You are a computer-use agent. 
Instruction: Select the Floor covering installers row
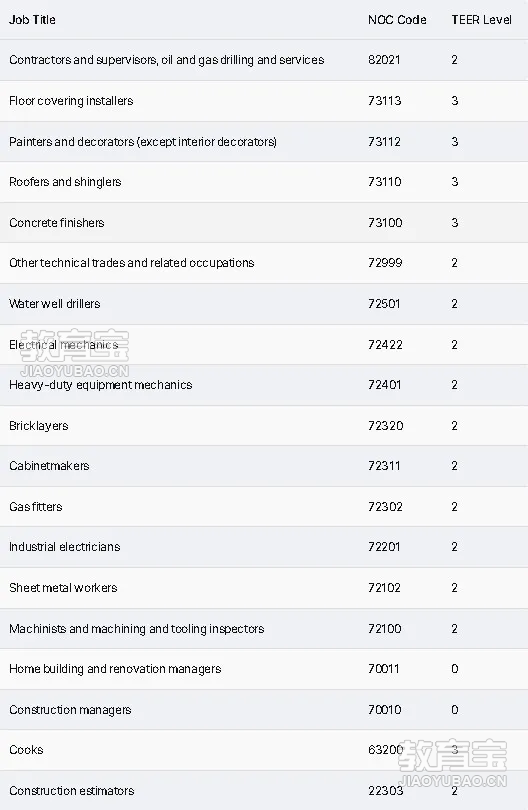click(264, 101)
